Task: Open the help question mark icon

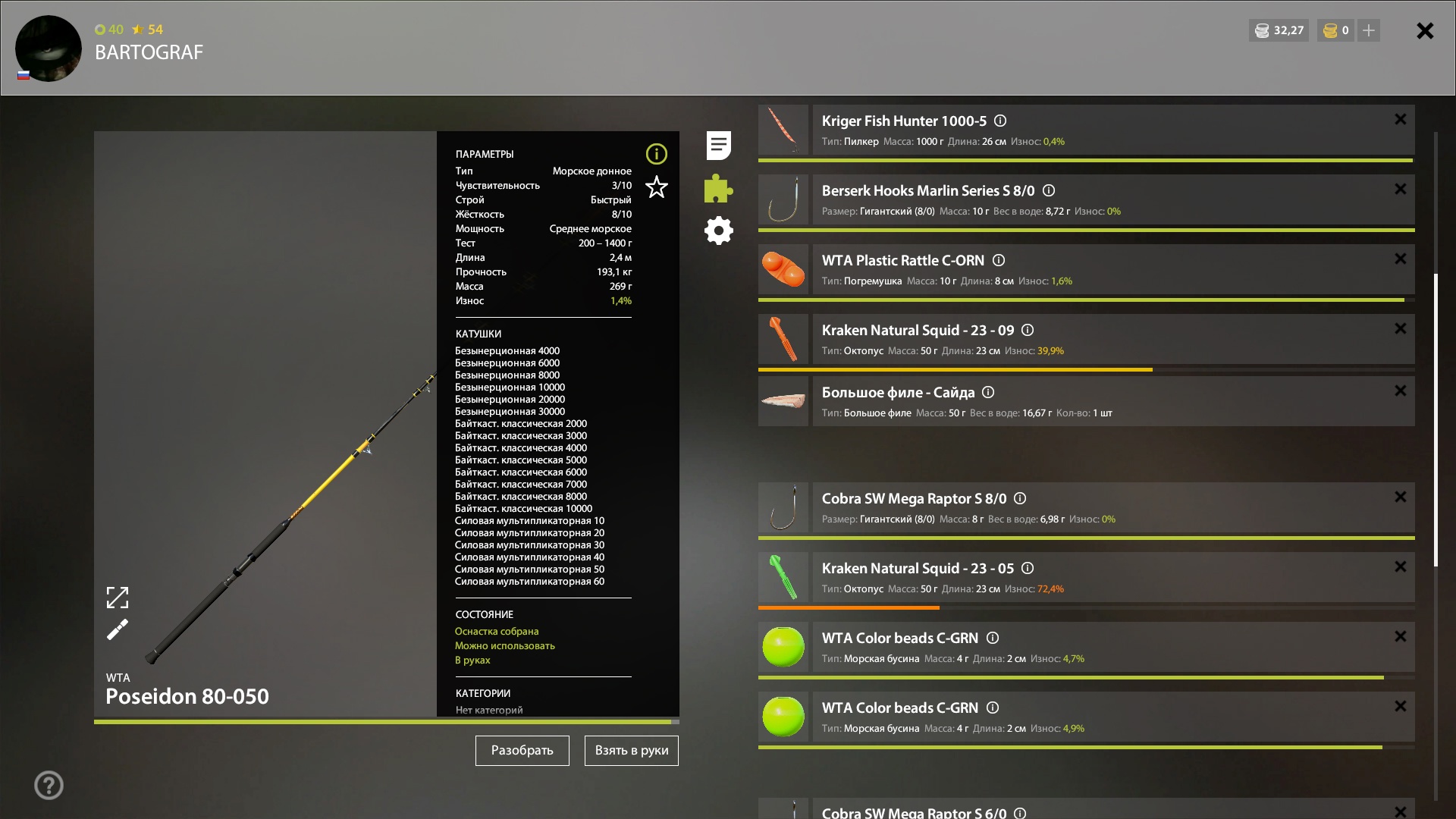Action: pos(49,785)
